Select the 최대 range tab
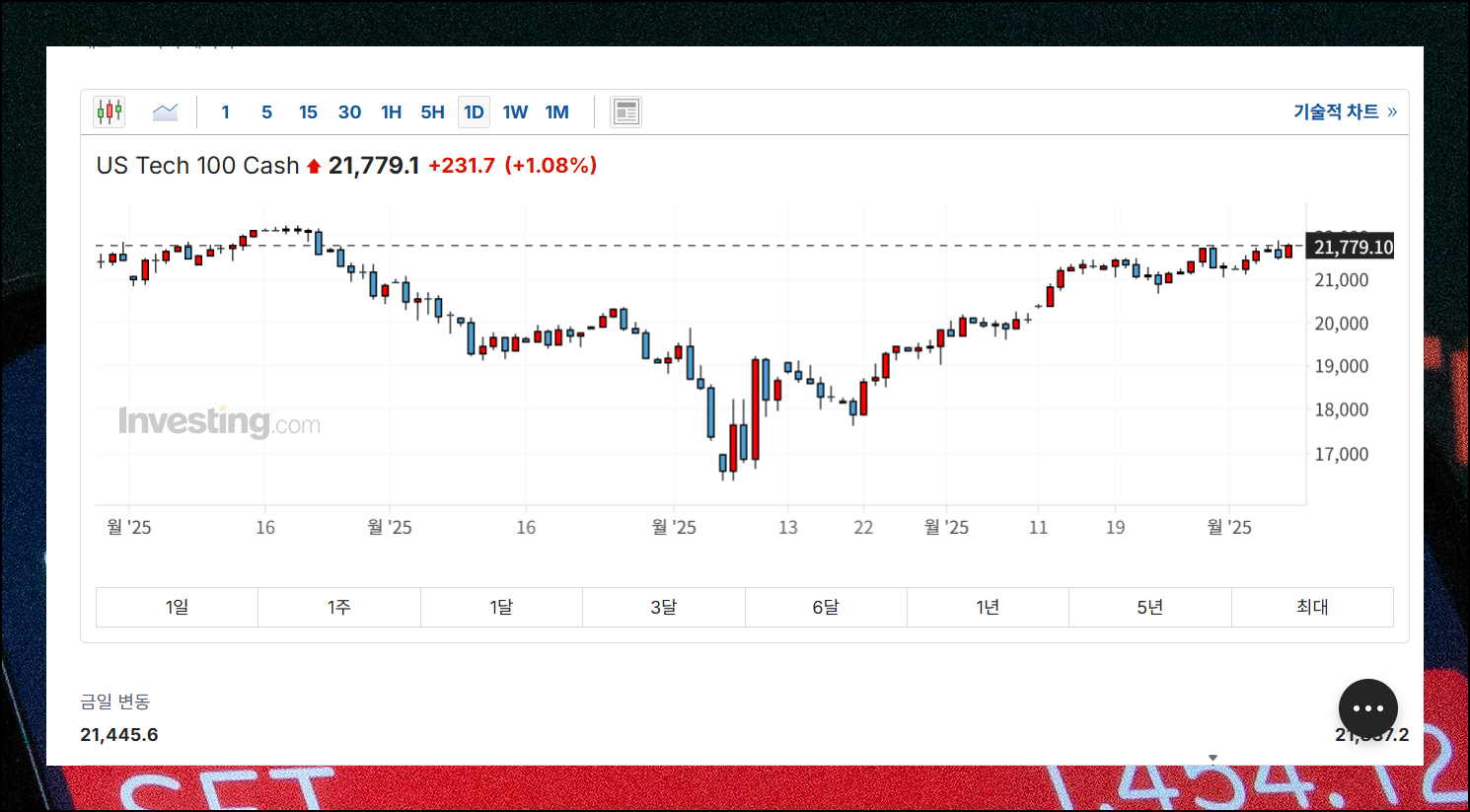1470x812 pixels. coord(1312,607)
